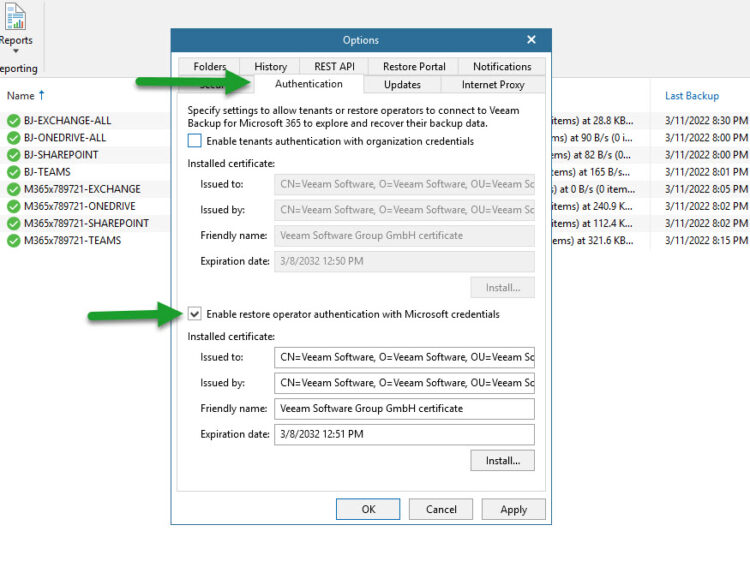The height and width of the screenshot is (561, 750).
Task: Click the sort arrow beside the Name column
Action: click(42, 95)
